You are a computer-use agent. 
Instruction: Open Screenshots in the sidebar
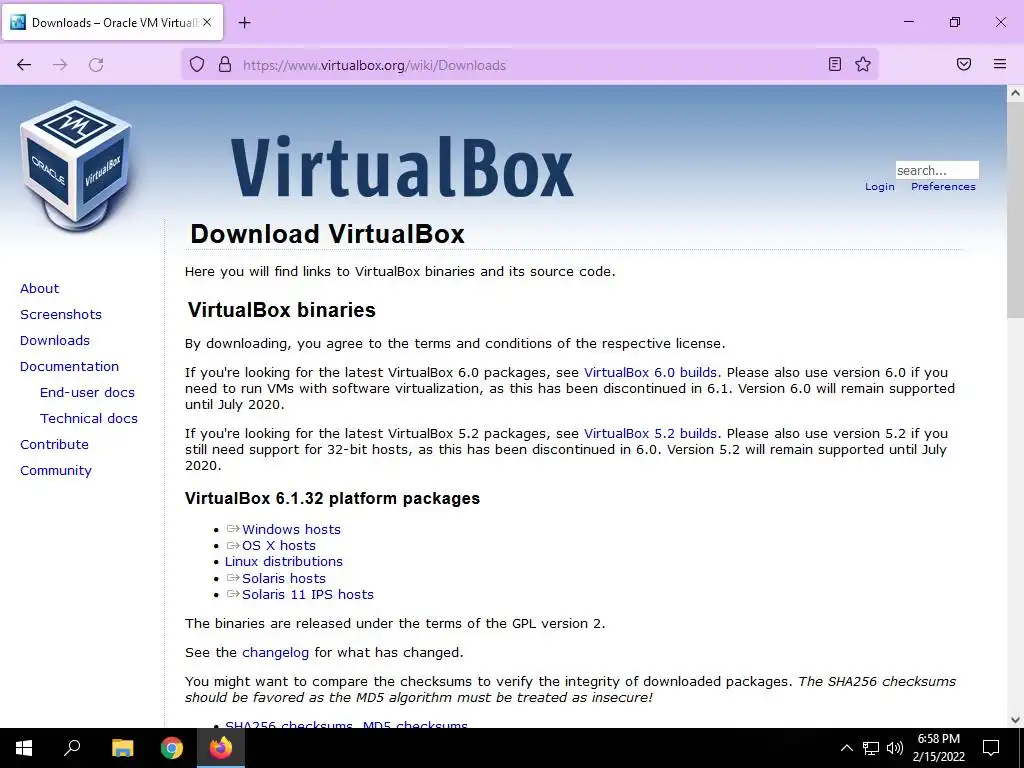[x=61, y=315]
